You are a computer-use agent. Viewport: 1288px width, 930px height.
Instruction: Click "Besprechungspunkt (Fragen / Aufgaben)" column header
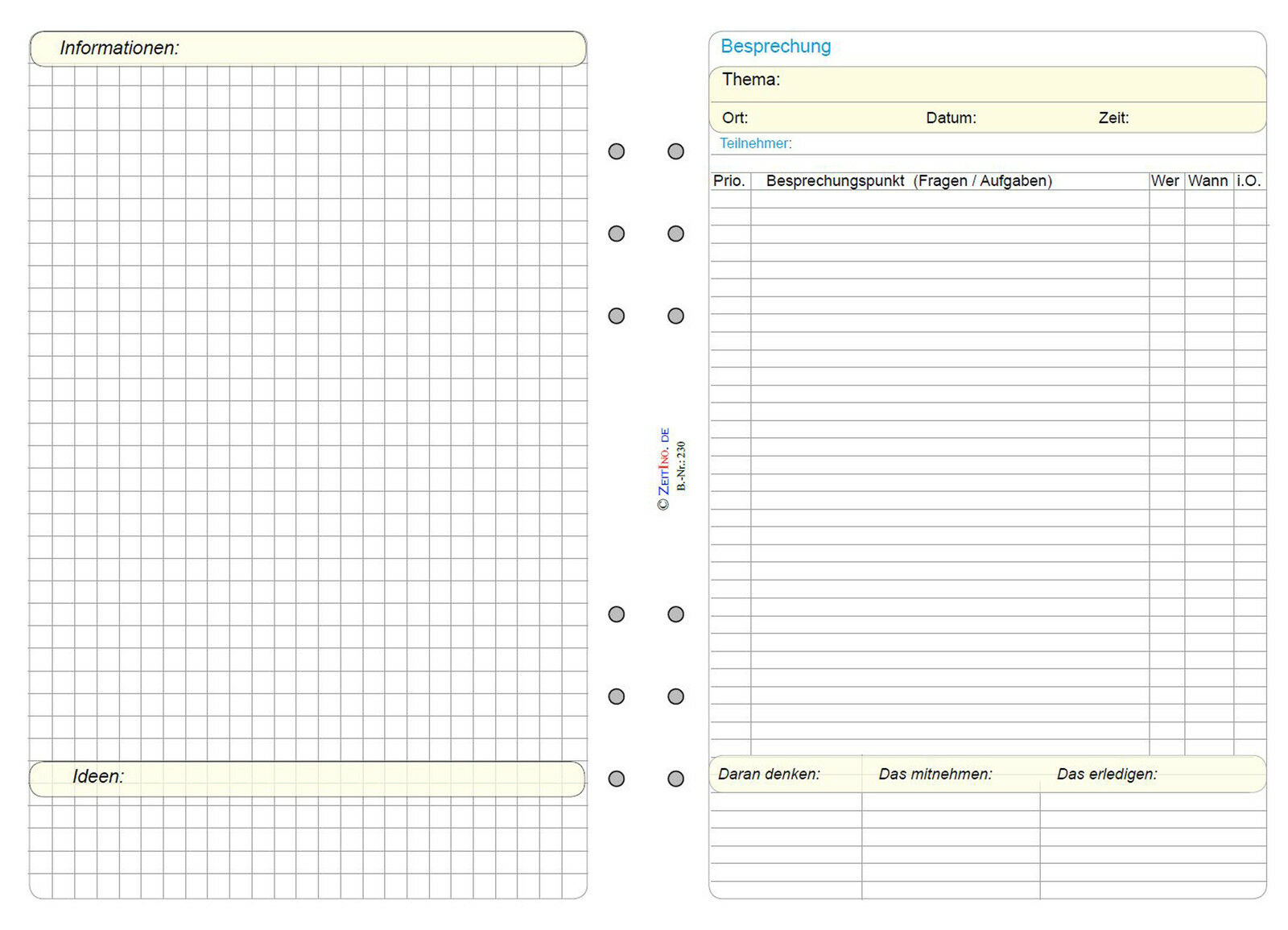(909, 180)
